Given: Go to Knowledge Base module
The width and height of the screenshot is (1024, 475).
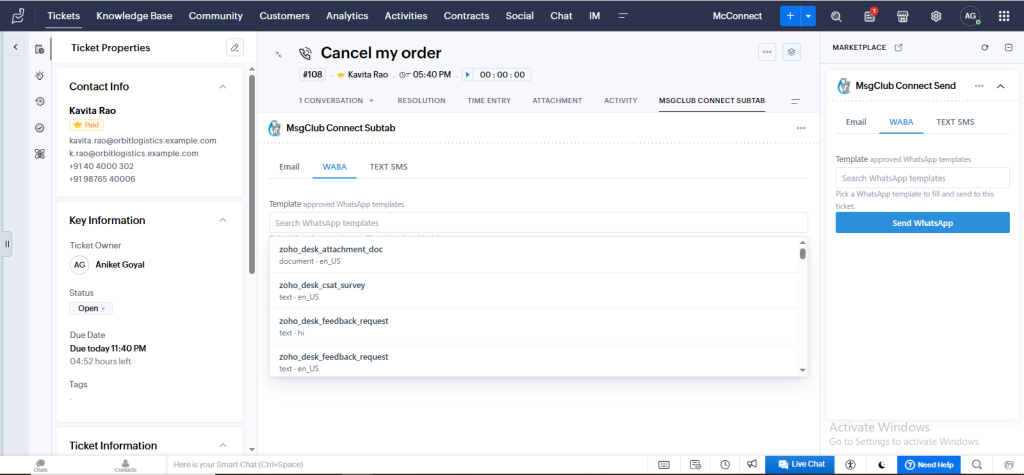Looking at the screenshot, I should pos(134,16).
